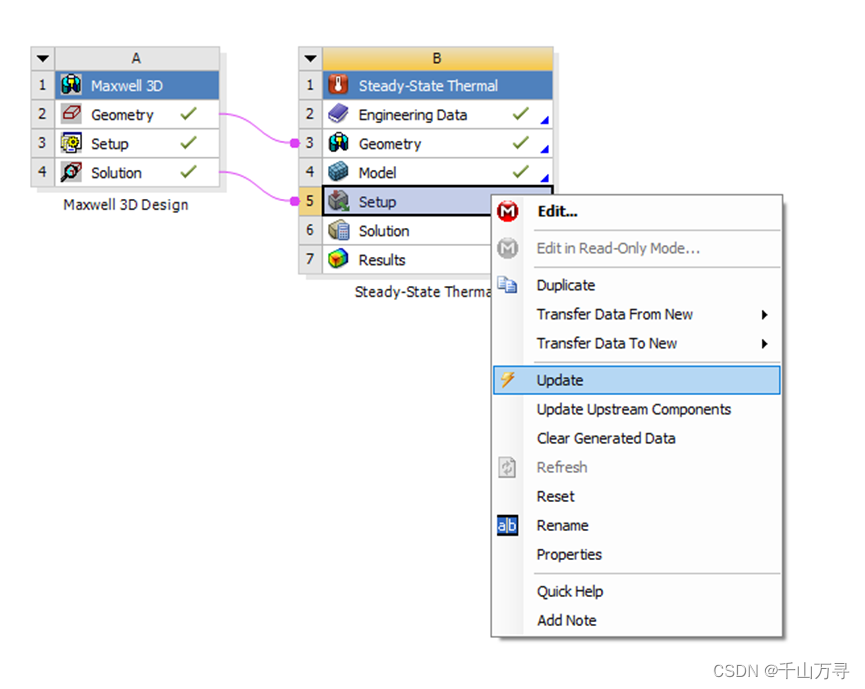The height and width of the screenshot is (689, 865).
Task: Choose Refresh from the context menu
Action: coord(637,467)
